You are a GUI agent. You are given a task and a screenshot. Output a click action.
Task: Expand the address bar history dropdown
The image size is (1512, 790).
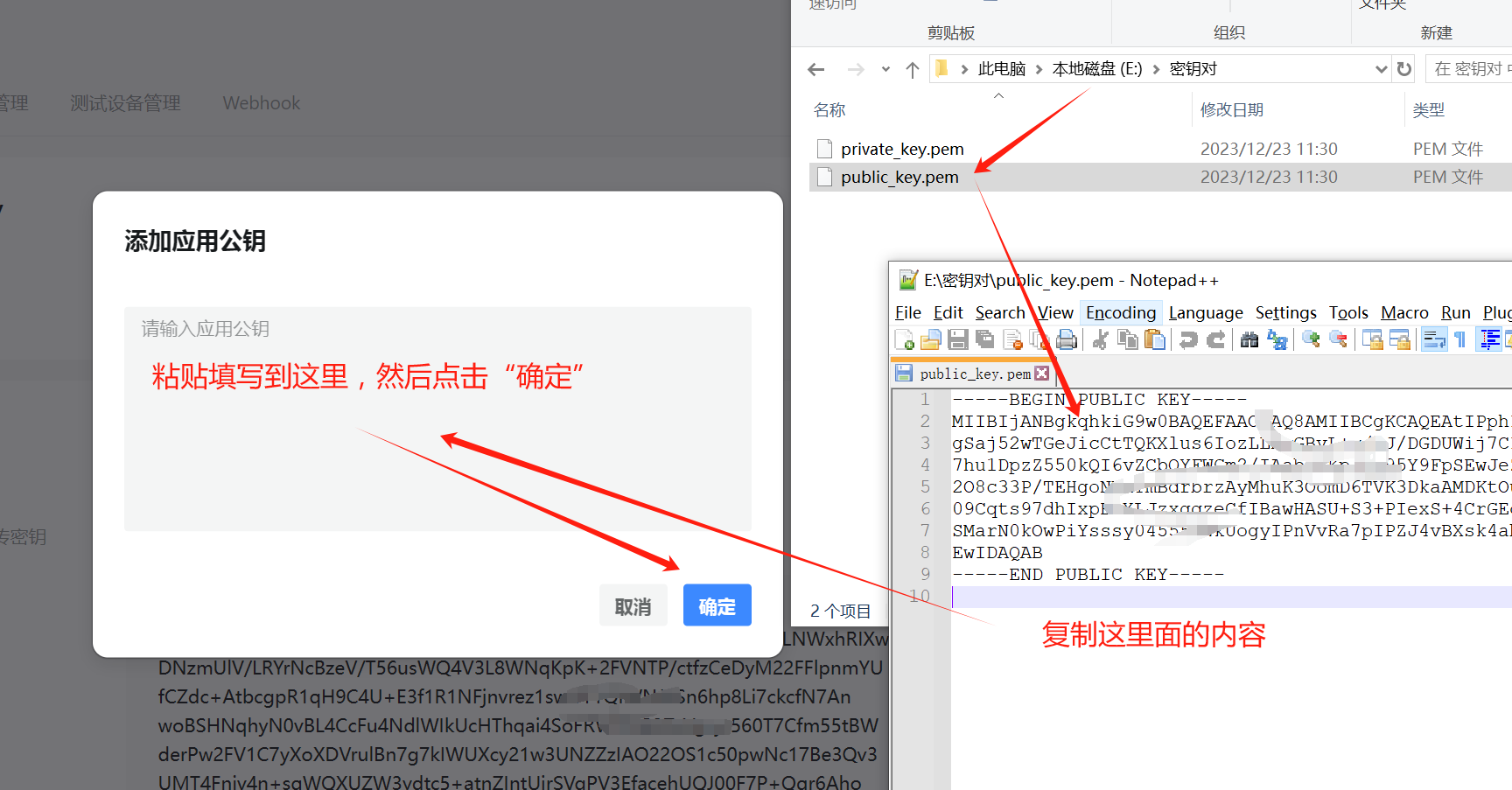pos(1382,69)
